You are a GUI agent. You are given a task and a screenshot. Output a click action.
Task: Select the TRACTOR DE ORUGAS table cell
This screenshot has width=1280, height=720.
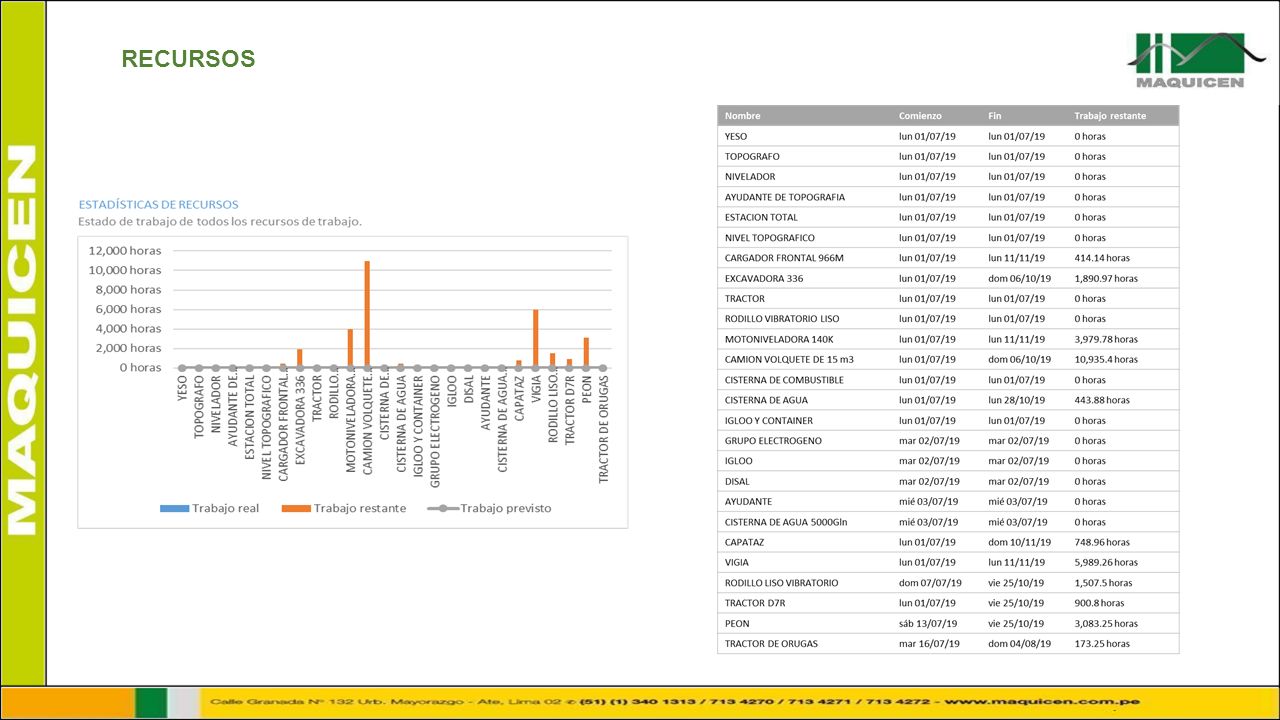pyautogui.click(x=771, y=643)
